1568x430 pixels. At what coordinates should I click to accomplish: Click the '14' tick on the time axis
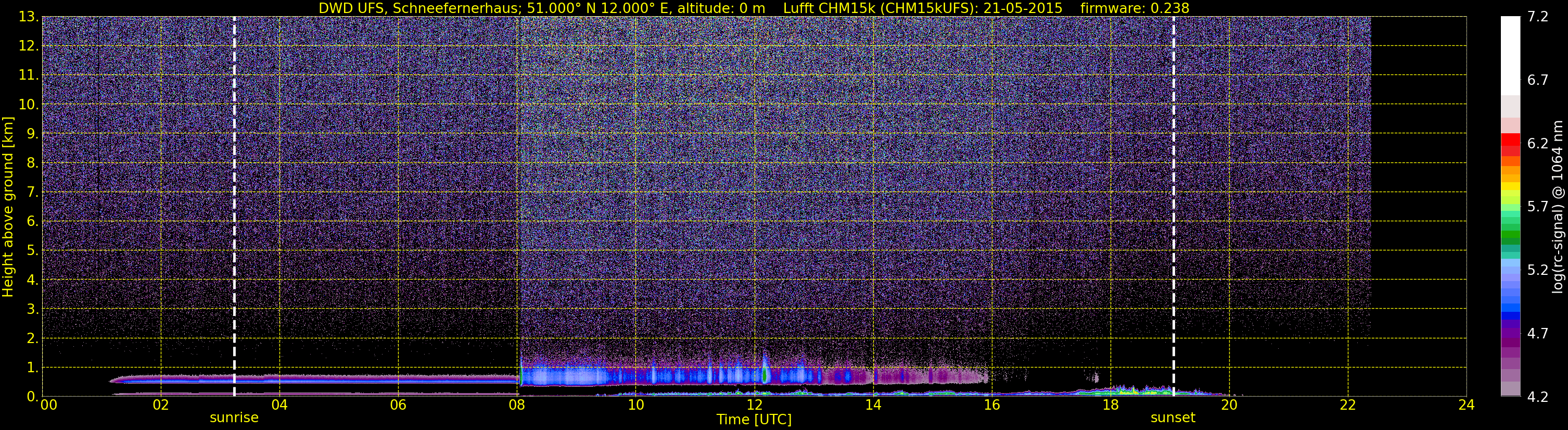[x=873, y=405]
